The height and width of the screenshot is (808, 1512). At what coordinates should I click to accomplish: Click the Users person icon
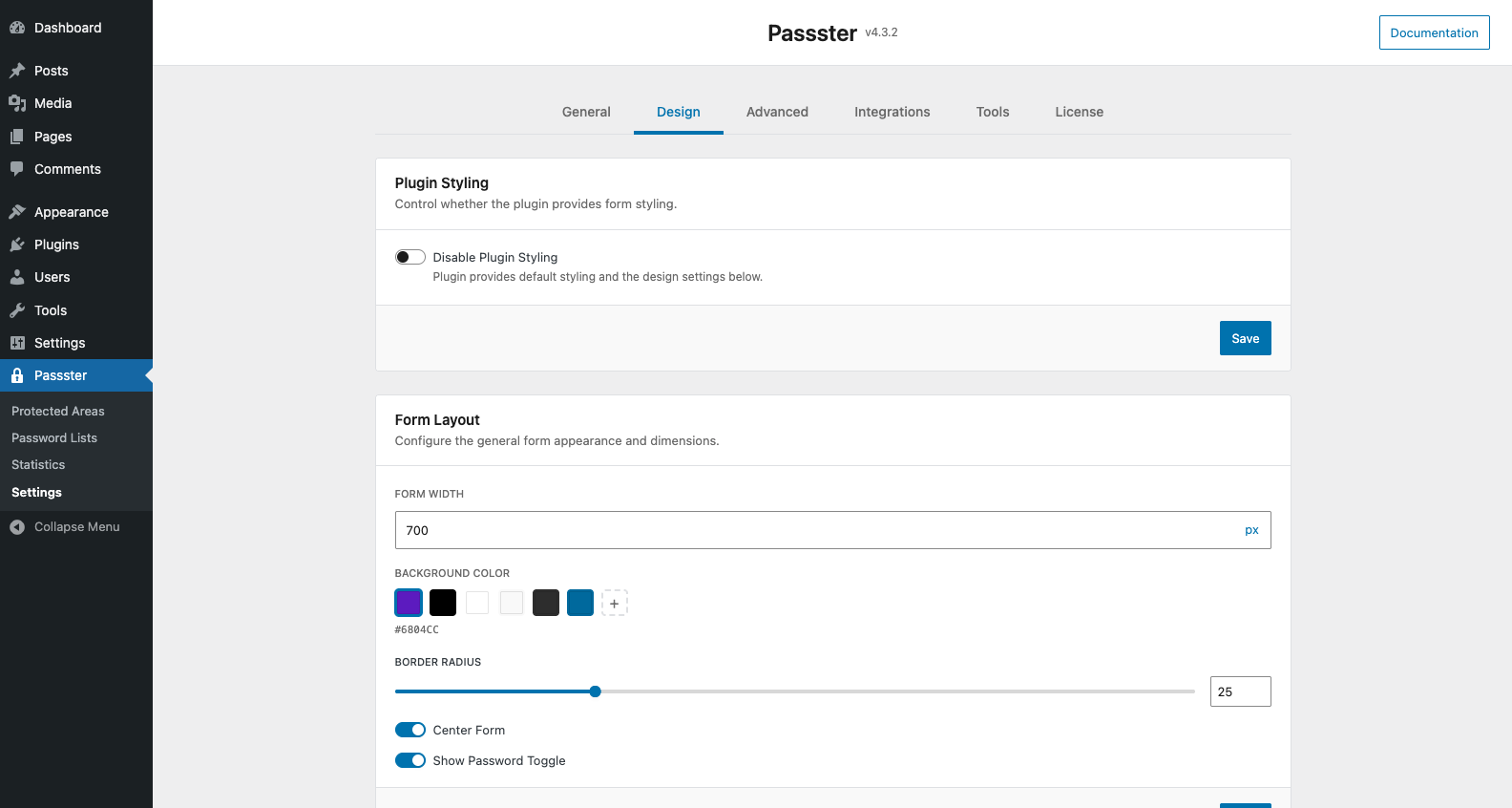click(x=17, y=277)
